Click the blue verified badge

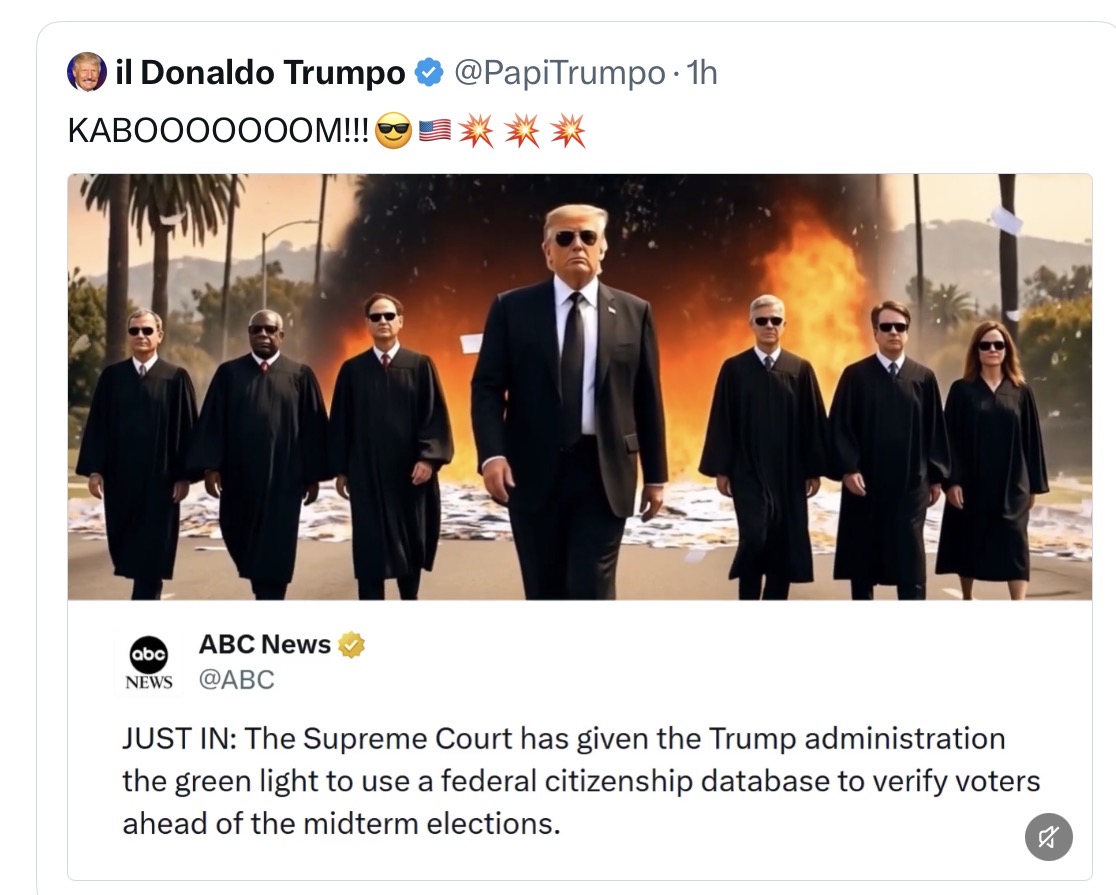[x=428, y=73]
